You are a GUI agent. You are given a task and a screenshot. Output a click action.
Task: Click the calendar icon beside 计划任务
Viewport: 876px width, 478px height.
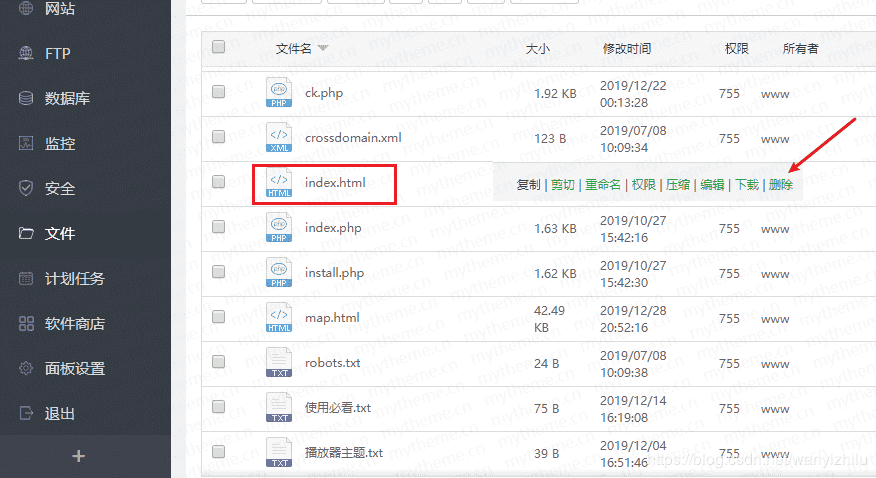[x=26, y=278]
